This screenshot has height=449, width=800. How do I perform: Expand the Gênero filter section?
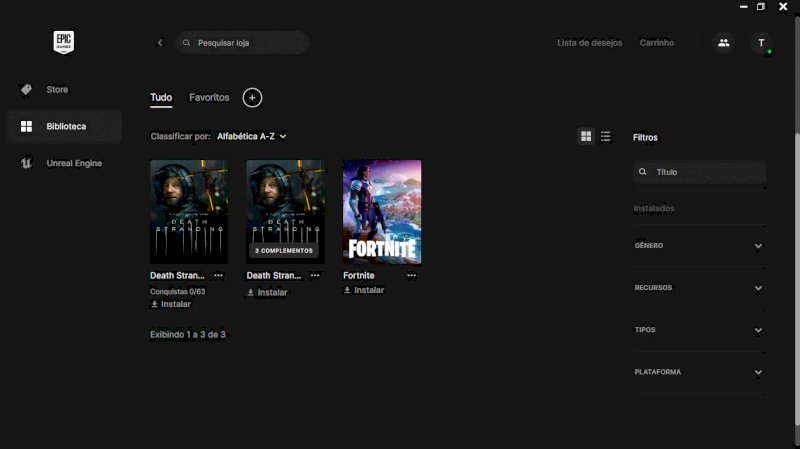tap(699, 246)
